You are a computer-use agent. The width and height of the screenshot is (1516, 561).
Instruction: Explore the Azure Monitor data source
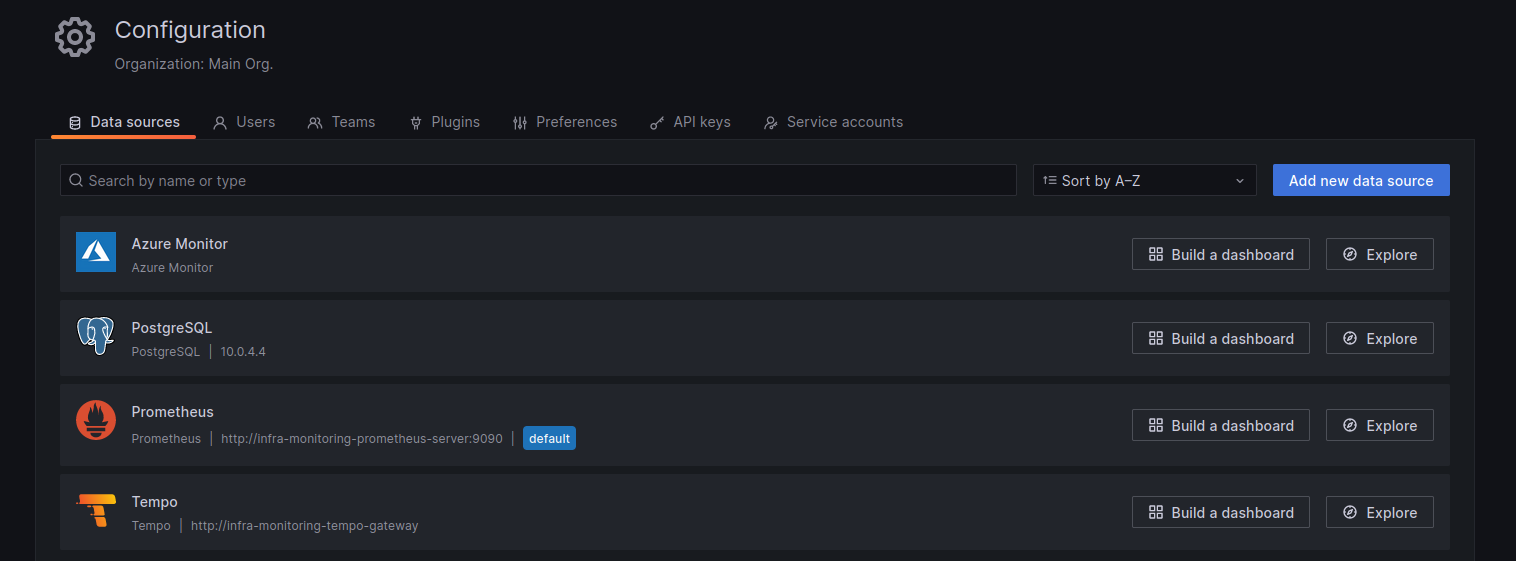click(1380, 254)
